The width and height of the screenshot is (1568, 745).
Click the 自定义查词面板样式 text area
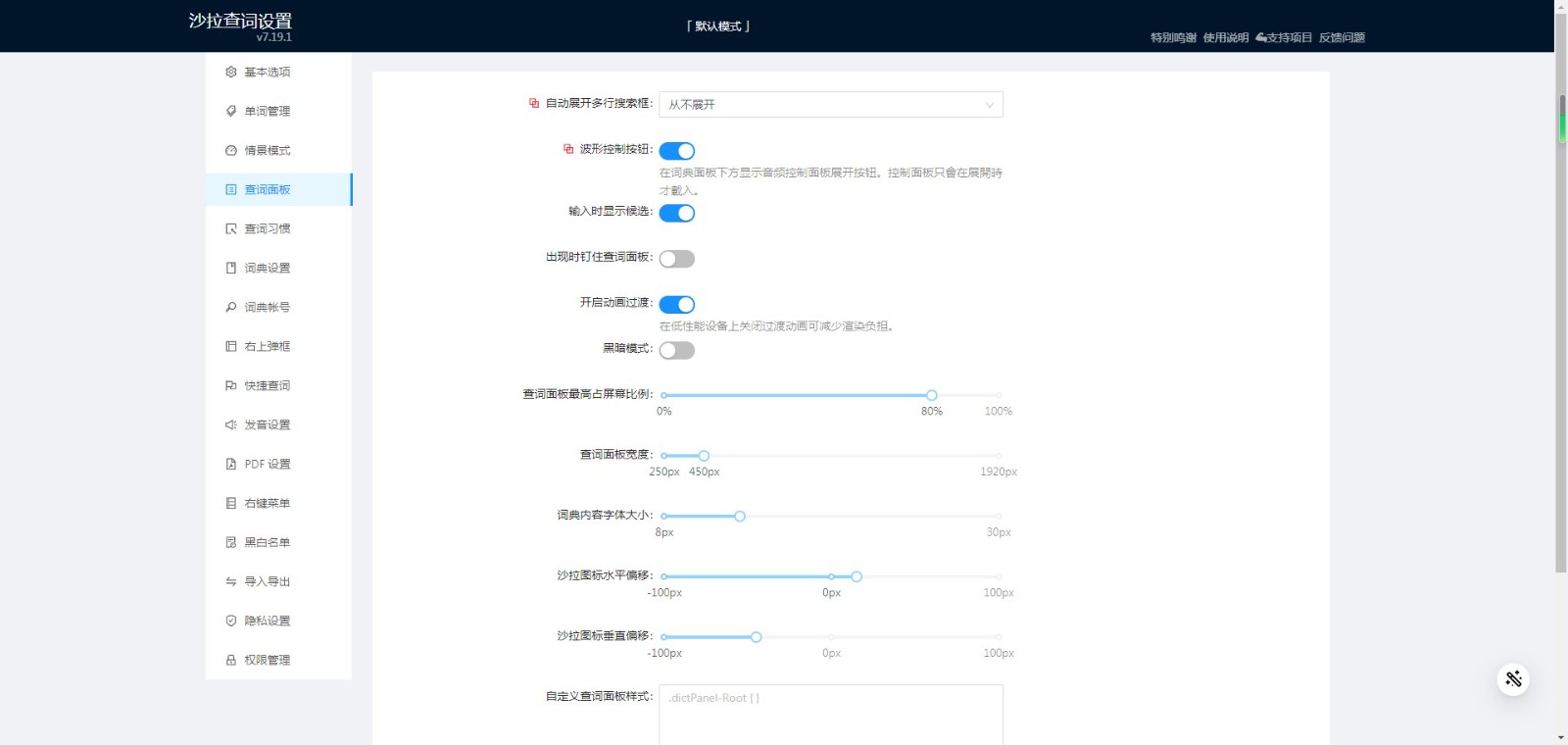coord(830,716)
